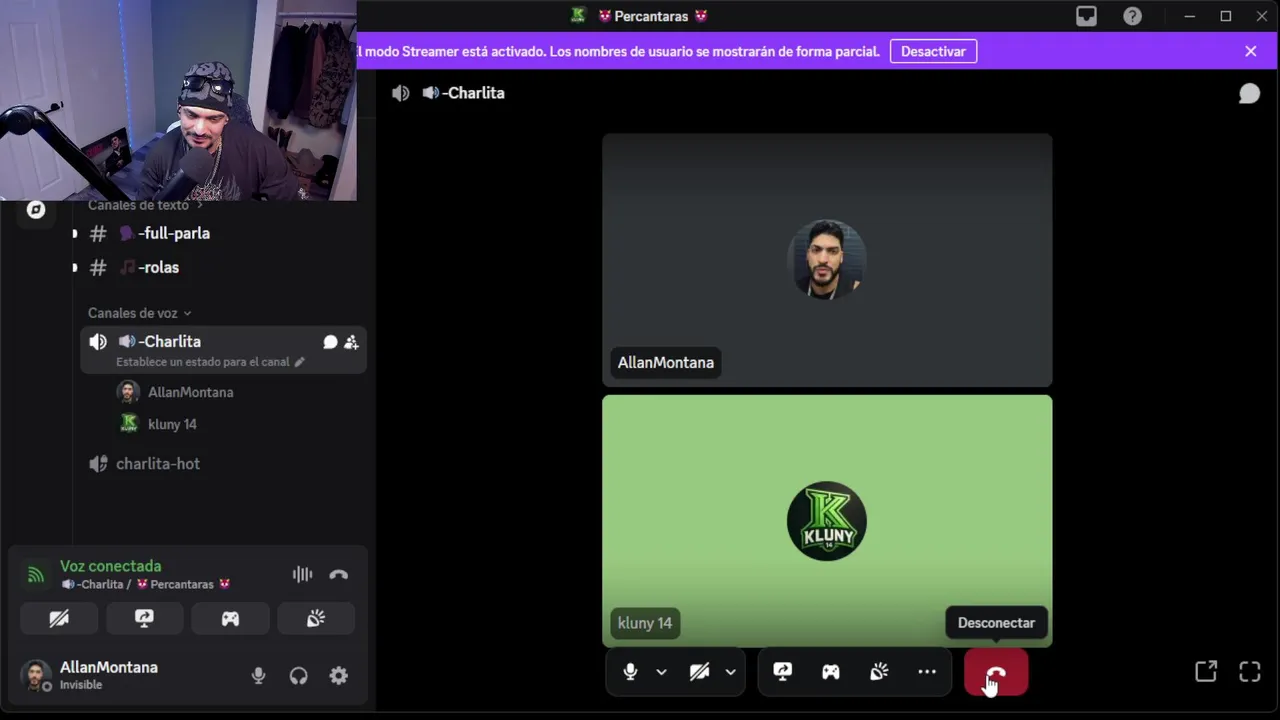
Task: Open inbox icon in title bar
Action: [1086, 16]
